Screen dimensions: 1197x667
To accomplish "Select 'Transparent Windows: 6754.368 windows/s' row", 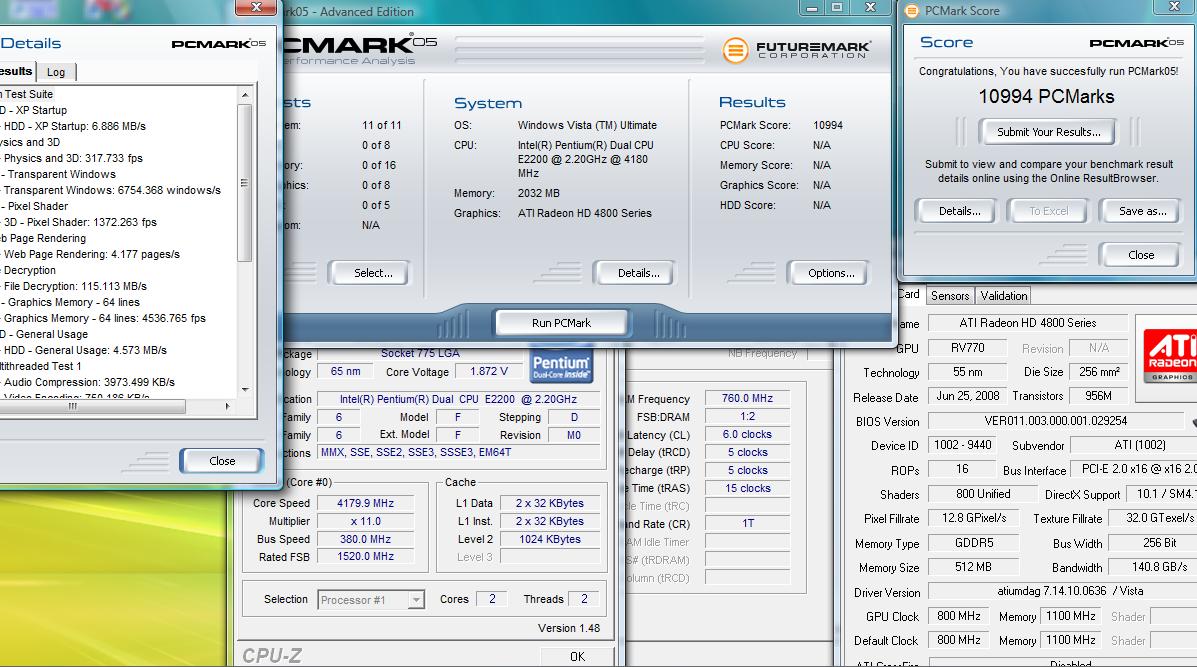I will (x=112, y=190).
